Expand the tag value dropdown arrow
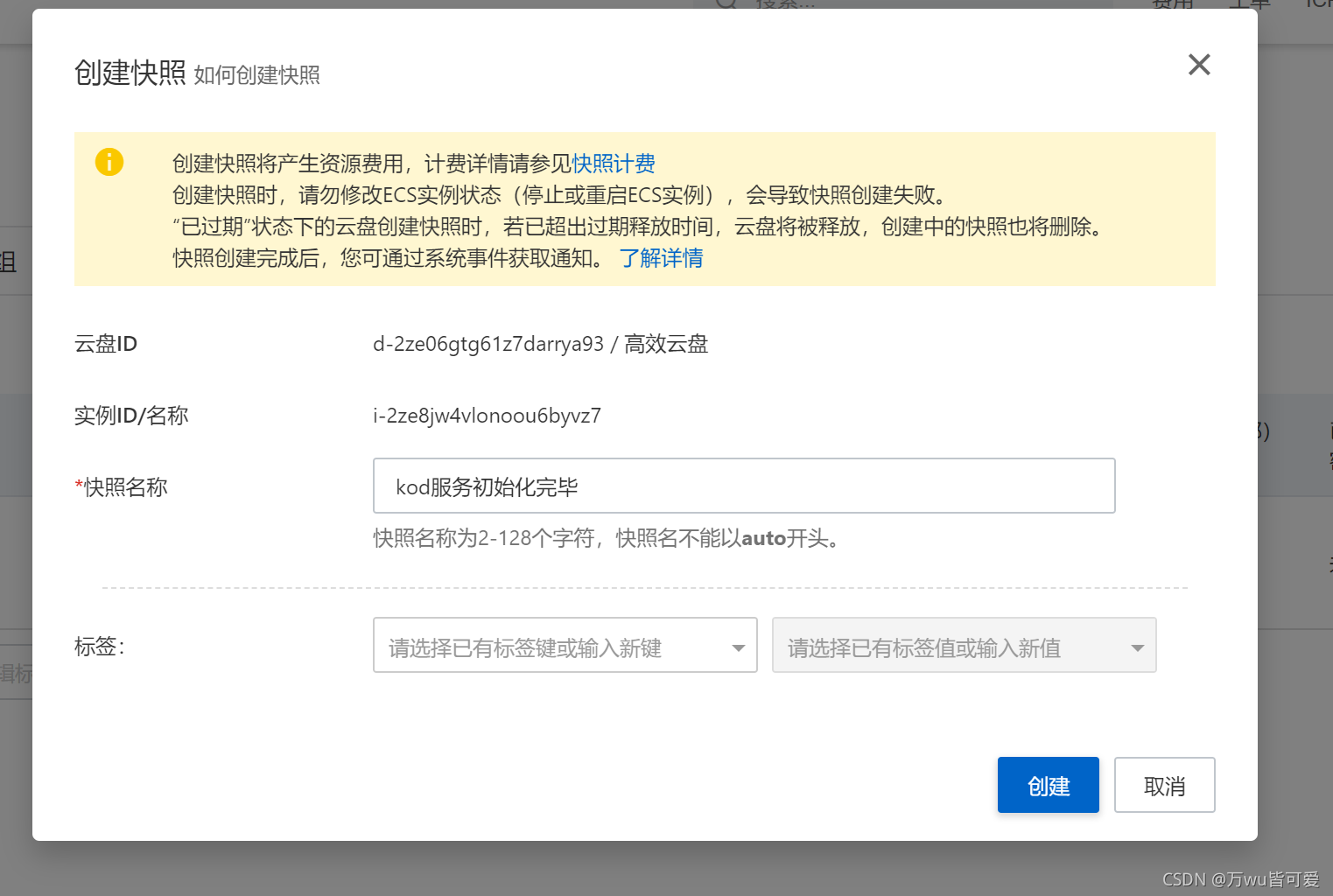Screen dimensions: 1333x896 pos(1137,648)
